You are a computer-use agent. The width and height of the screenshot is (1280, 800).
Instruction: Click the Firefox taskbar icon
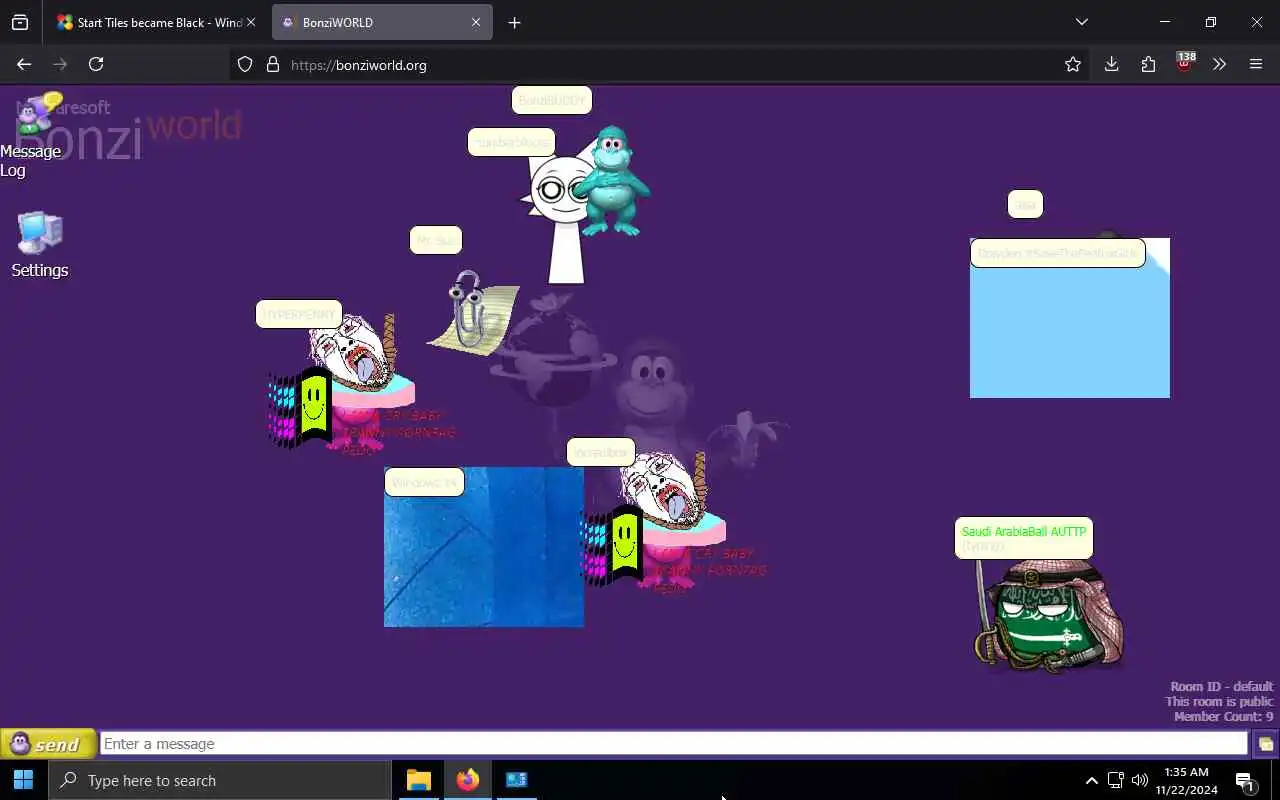467,780
